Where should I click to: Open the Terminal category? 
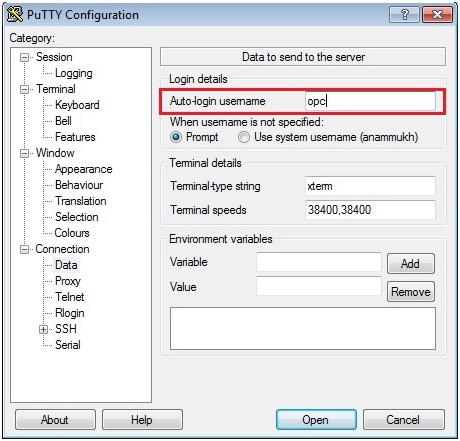(56, 89)
